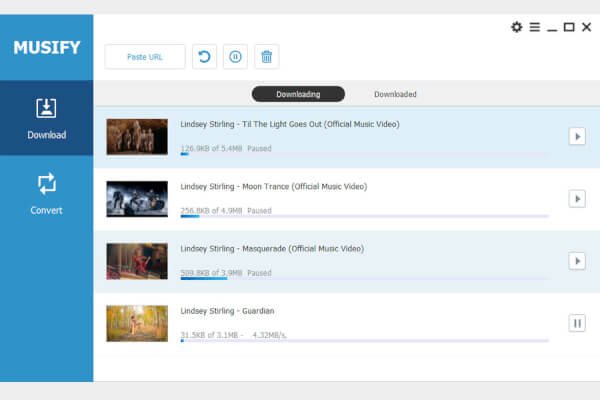This screenshot has width=600, height=400.
Task: Select title 'Lindsey Stirling - Guardian'
Action: tap(227, 311)
